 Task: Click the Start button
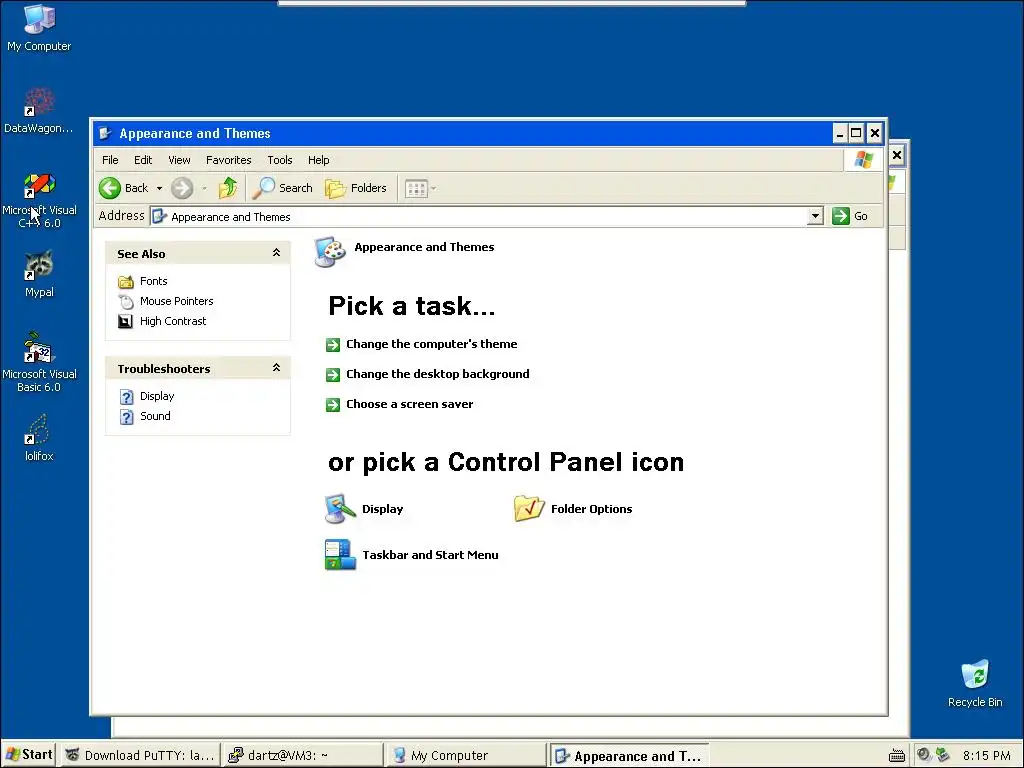(x=29, y=755)
